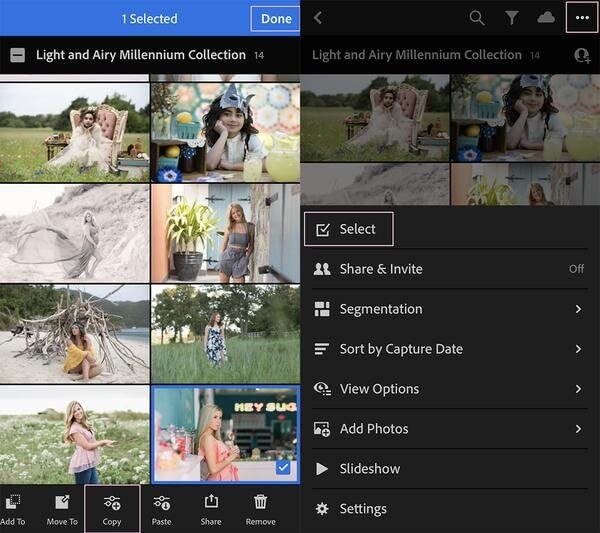
Task: Click the View Options eye icon
Action: pos(322,389)
